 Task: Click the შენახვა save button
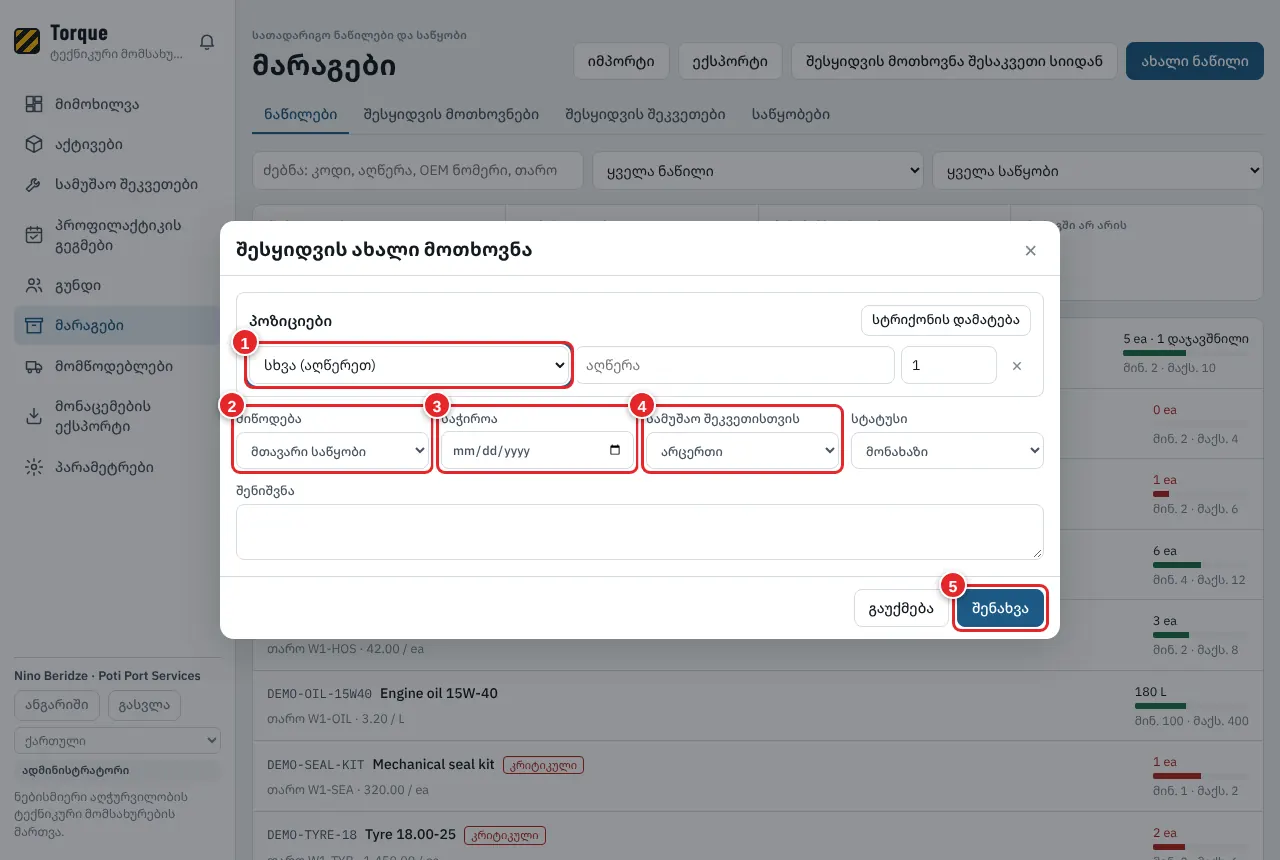click(x=1000, y=608)
